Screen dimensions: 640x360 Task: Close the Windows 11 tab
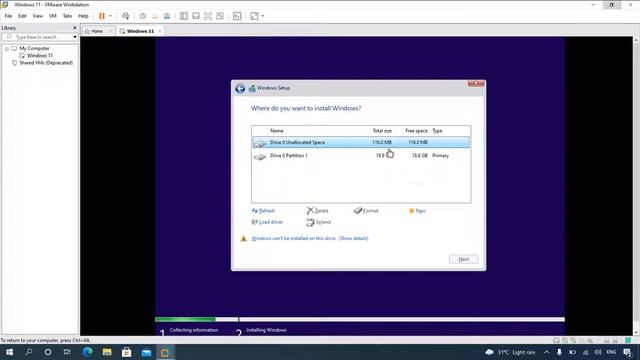160,31
